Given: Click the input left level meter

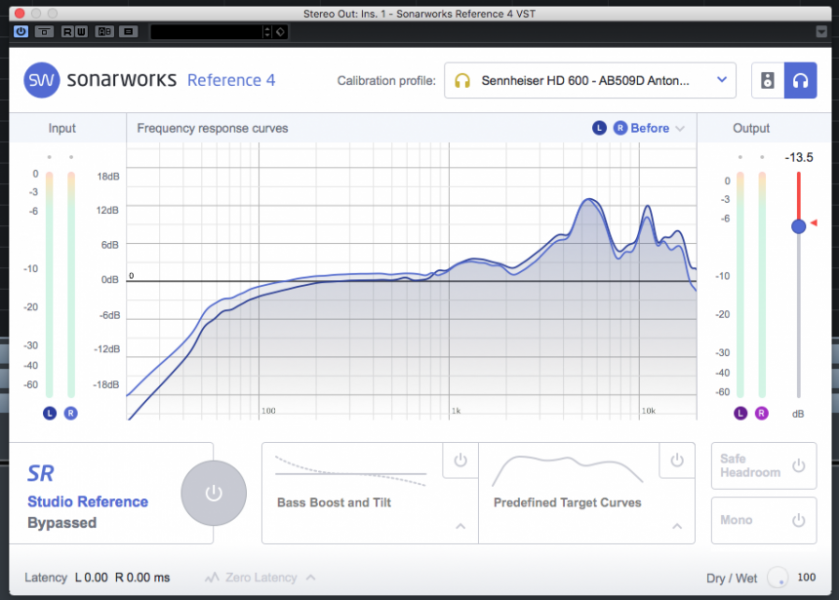Looking at the screenshot, I should click(x=50, y=285).
